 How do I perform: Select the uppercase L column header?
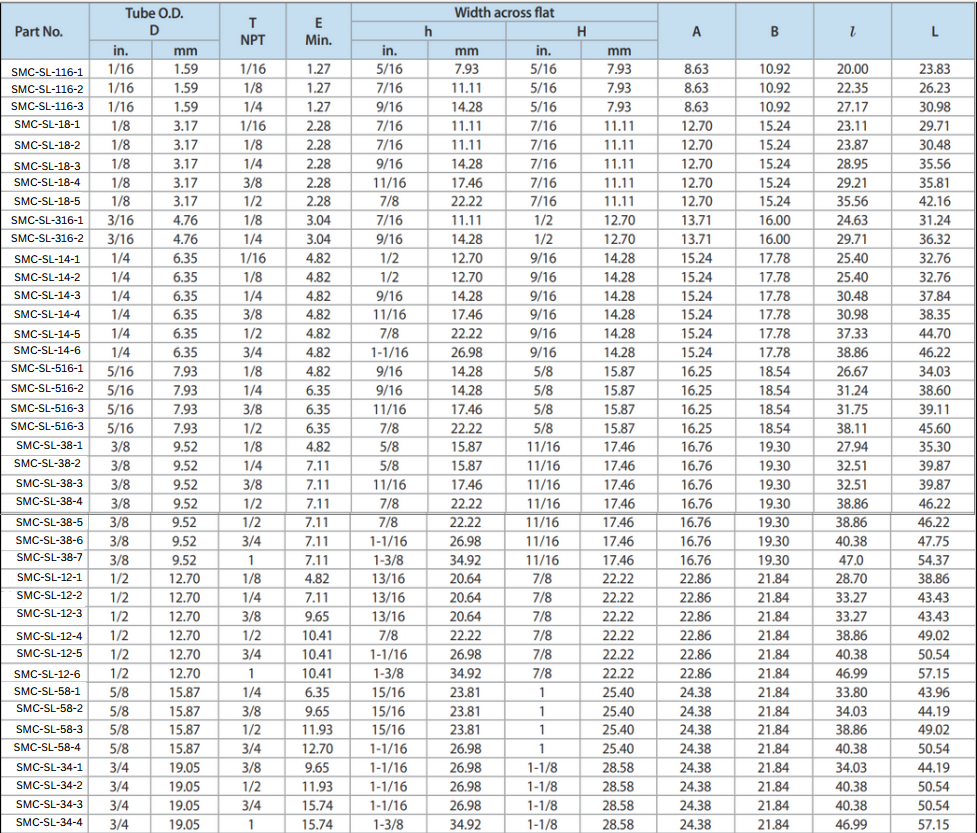934,31
